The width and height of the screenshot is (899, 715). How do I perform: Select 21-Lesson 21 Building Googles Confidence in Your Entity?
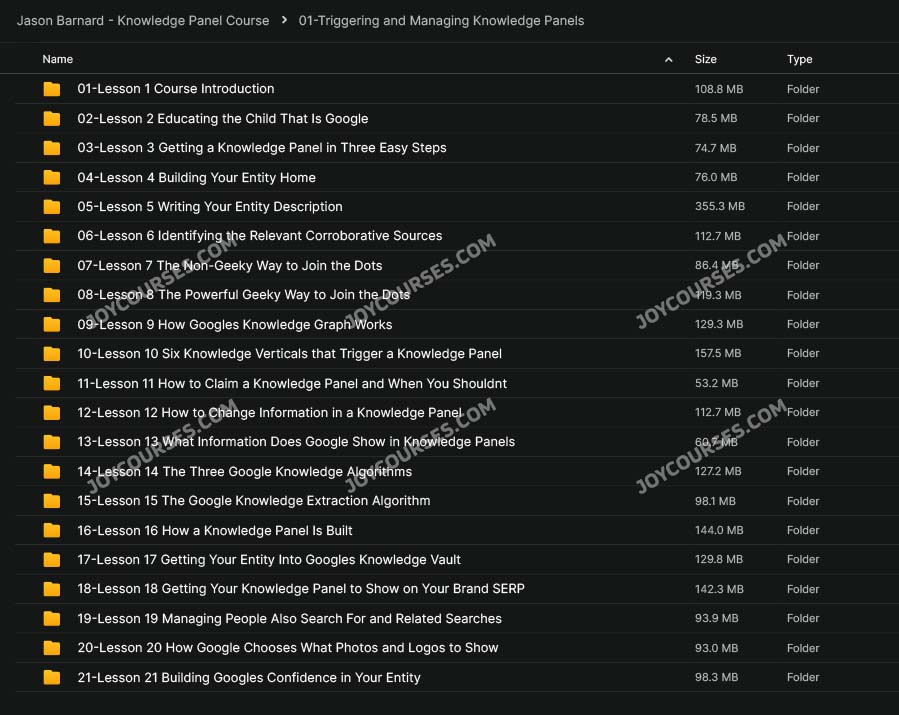[x=249, y=677]
